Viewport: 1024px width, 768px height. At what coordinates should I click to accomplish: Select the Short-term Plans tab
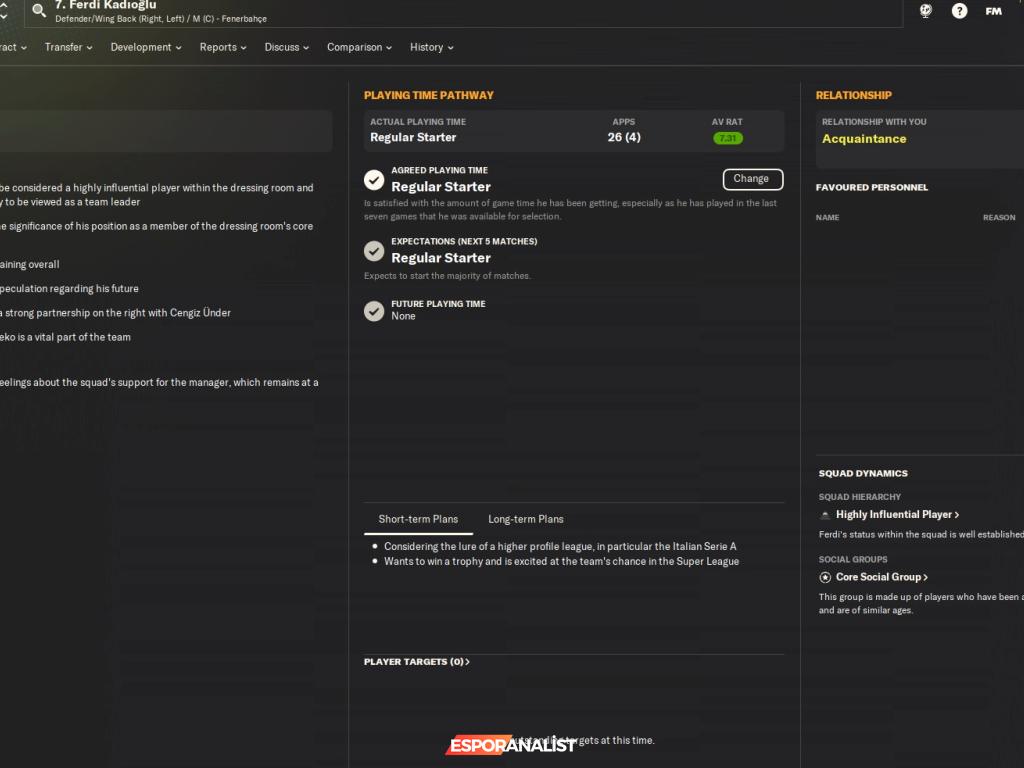coord(418,519)
